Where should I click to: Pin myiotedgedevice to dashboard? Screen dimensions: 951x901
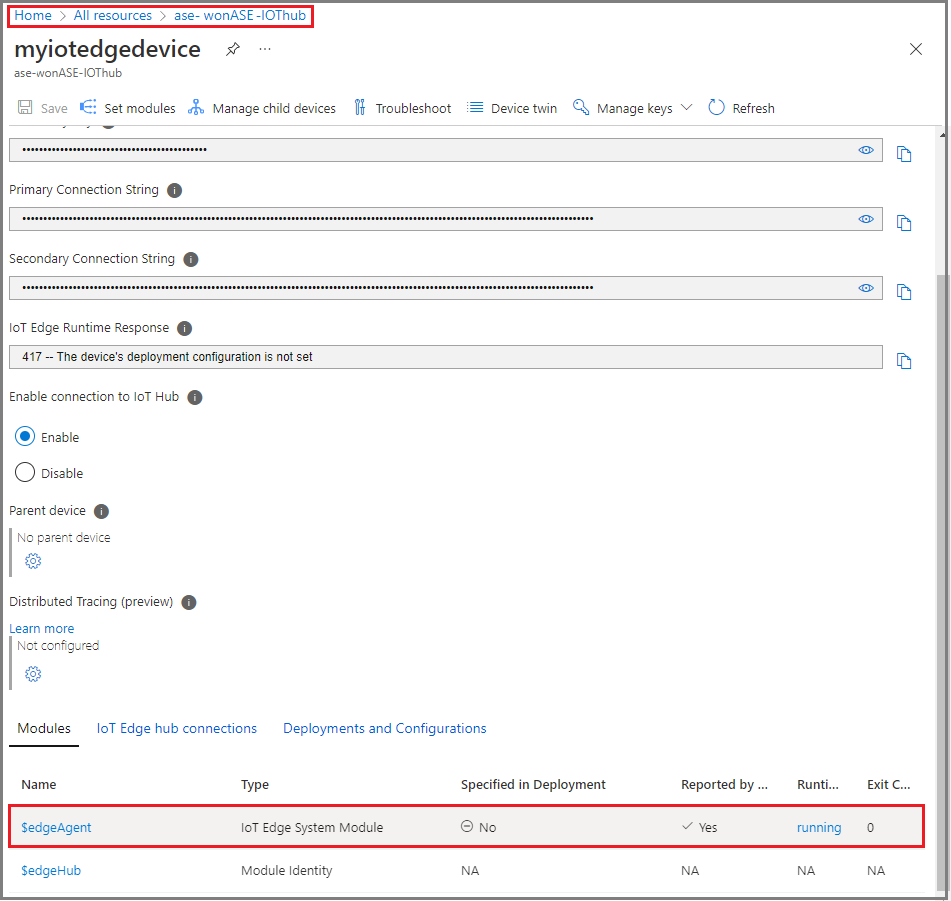click(x=233, y=49)
